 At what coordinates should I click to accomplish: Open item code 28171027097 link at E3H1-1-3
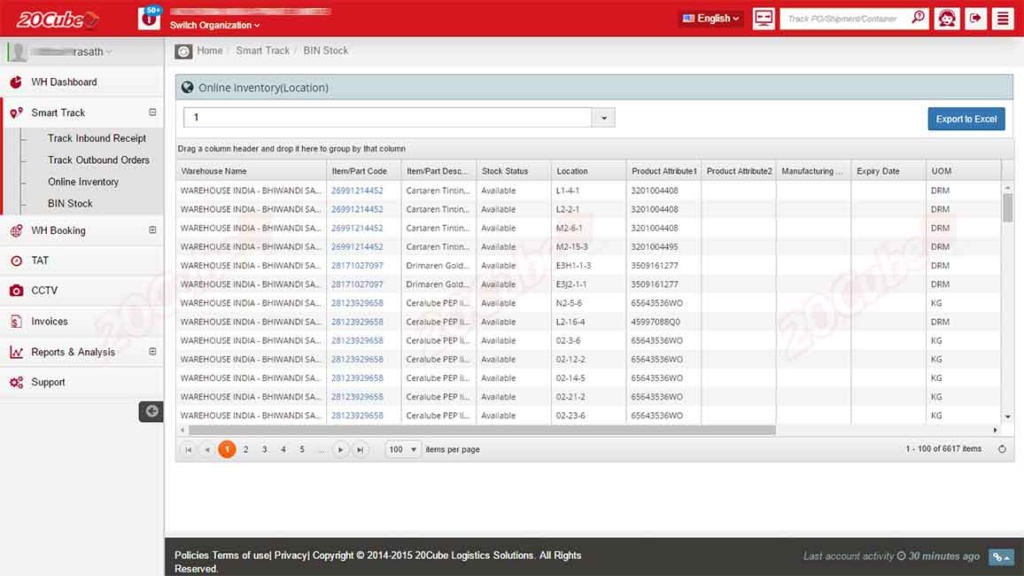tap(357, 266)
